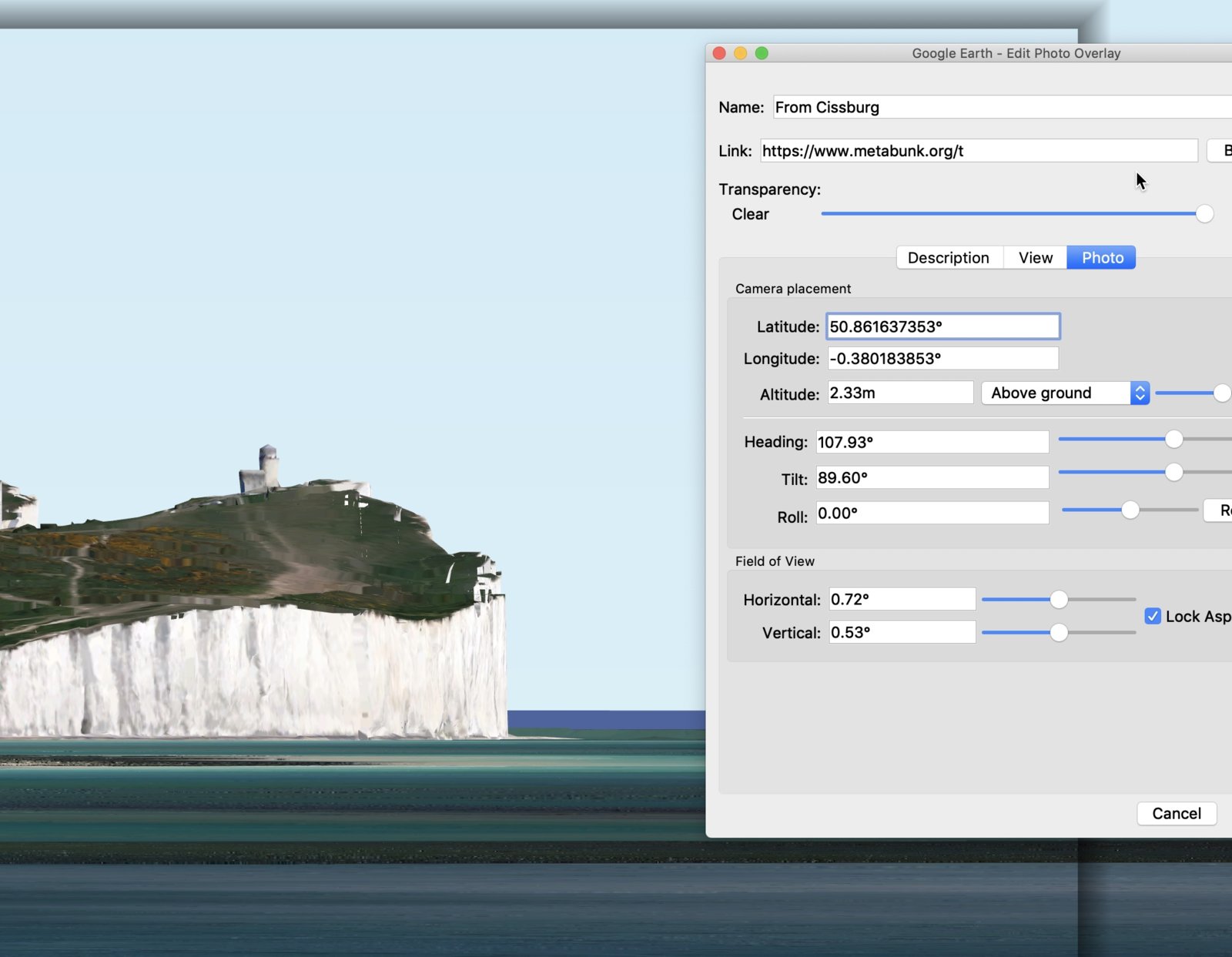Click the yellow minimize window button
This screenshot has height=957, width=1232.
(x=740, y=53)
